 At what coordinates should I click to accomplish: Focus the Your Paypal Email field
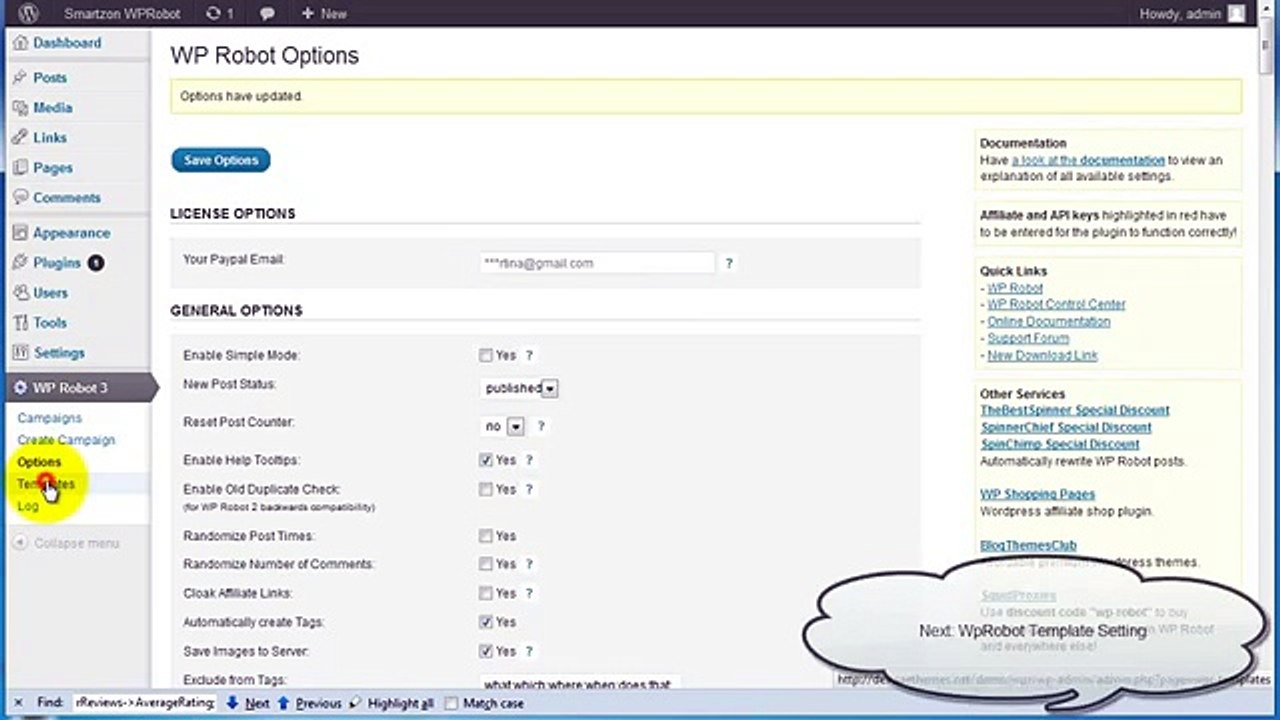[x=598, y=263]
